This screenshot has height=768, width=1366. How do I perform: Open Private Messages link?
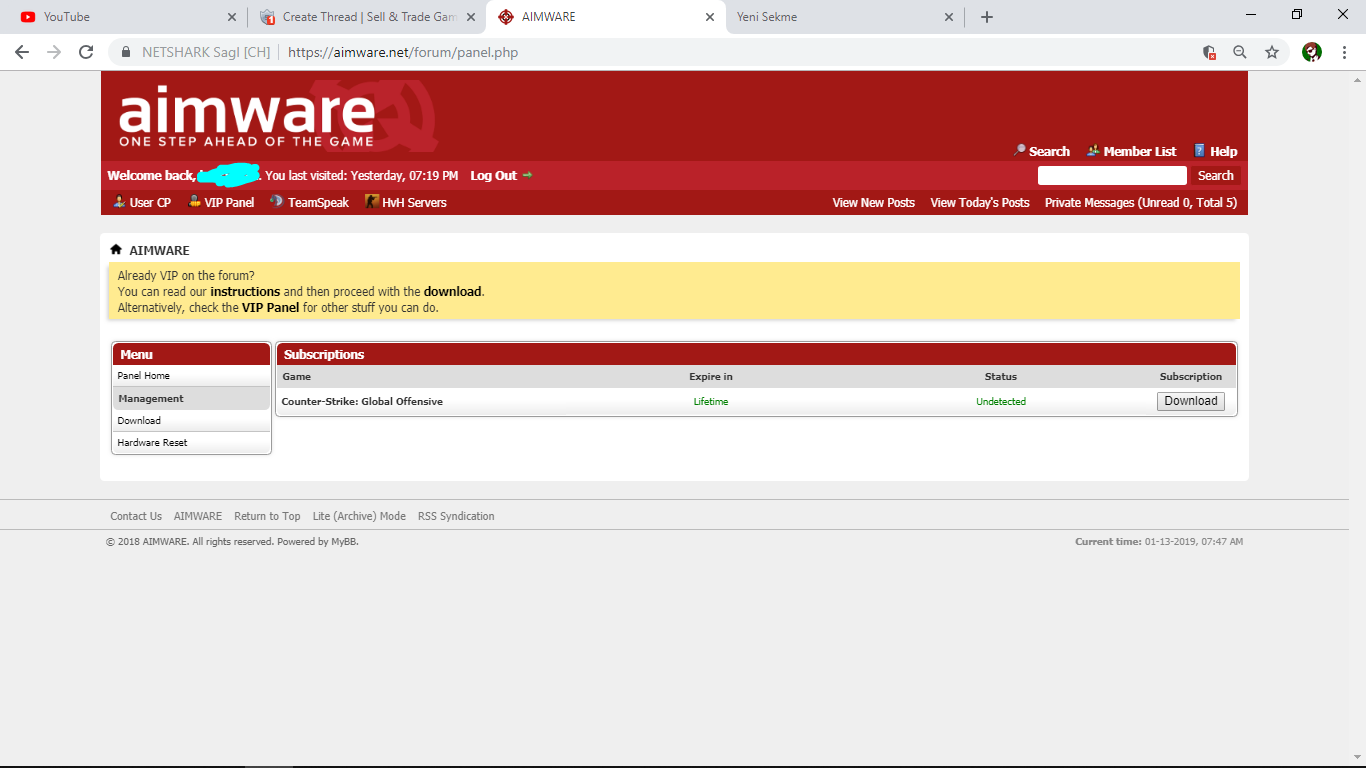click(1141, 202)
